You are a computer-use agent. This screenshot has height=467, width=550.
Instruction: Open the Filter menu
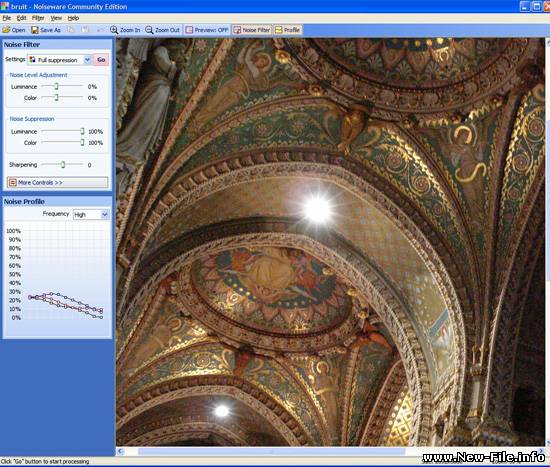point(38,18)
